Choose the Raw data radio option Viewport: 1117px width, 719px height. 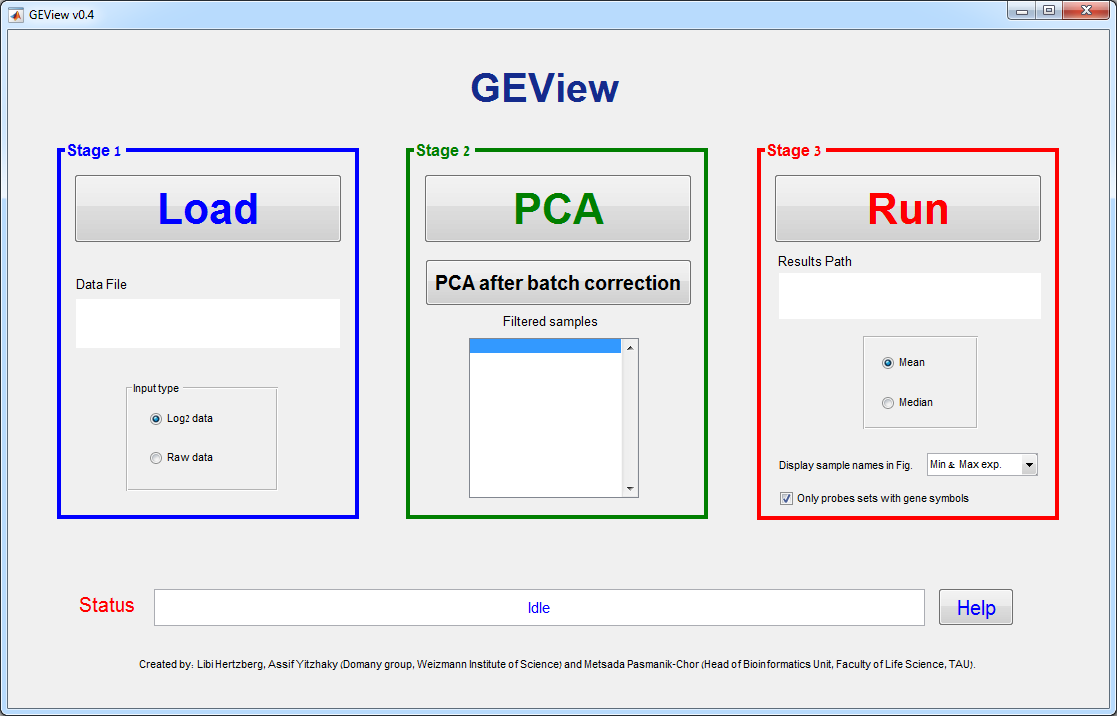[x=156, y=458]
